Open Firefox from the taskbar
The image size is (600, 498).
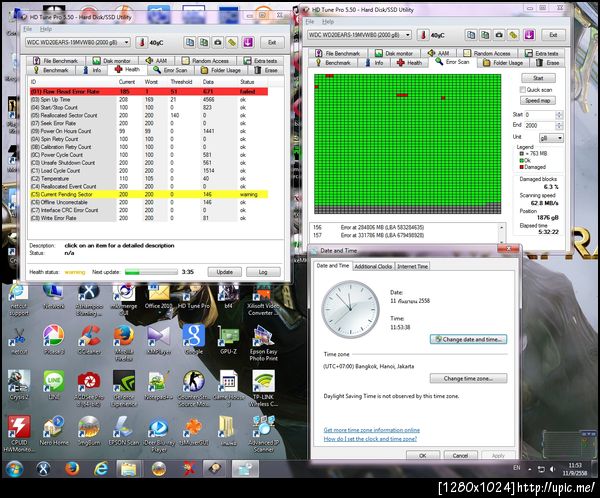[x=72, y=469]
